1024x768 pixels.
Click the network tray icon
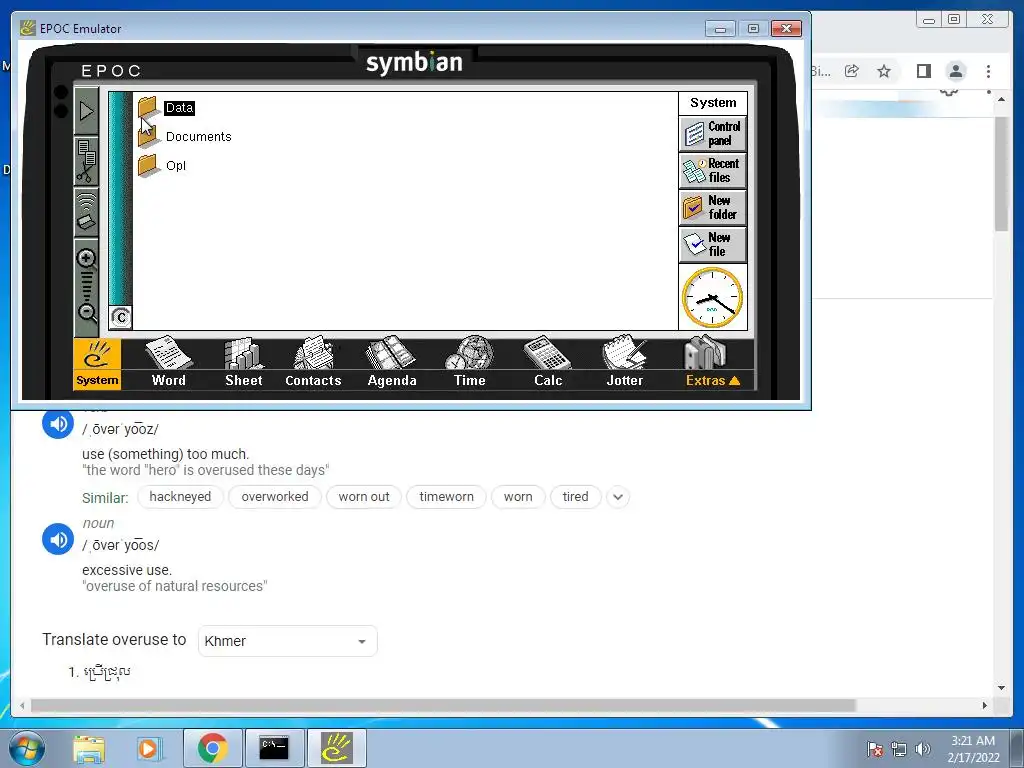[899, 749]
